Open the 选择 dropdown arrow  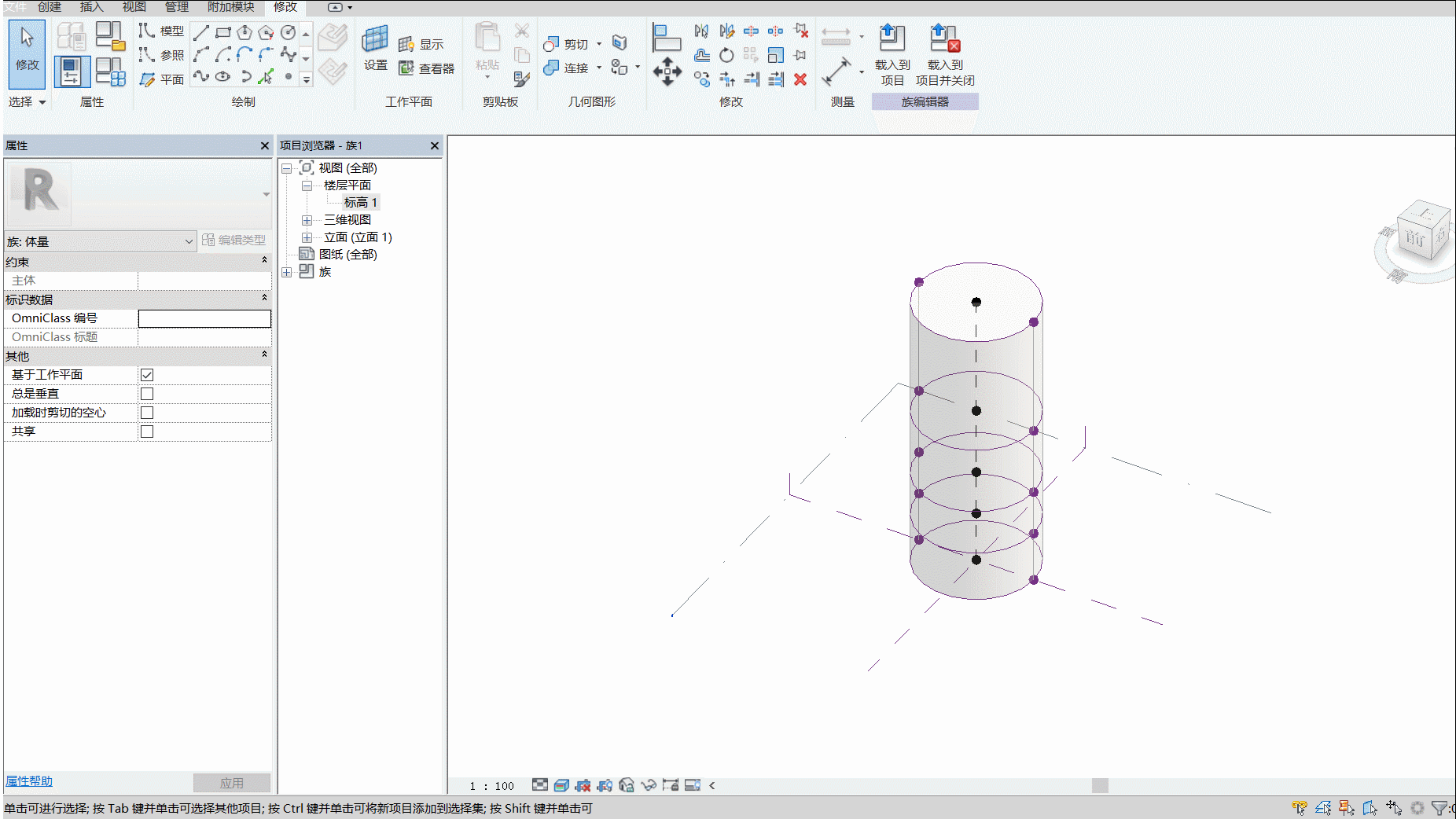42,102
